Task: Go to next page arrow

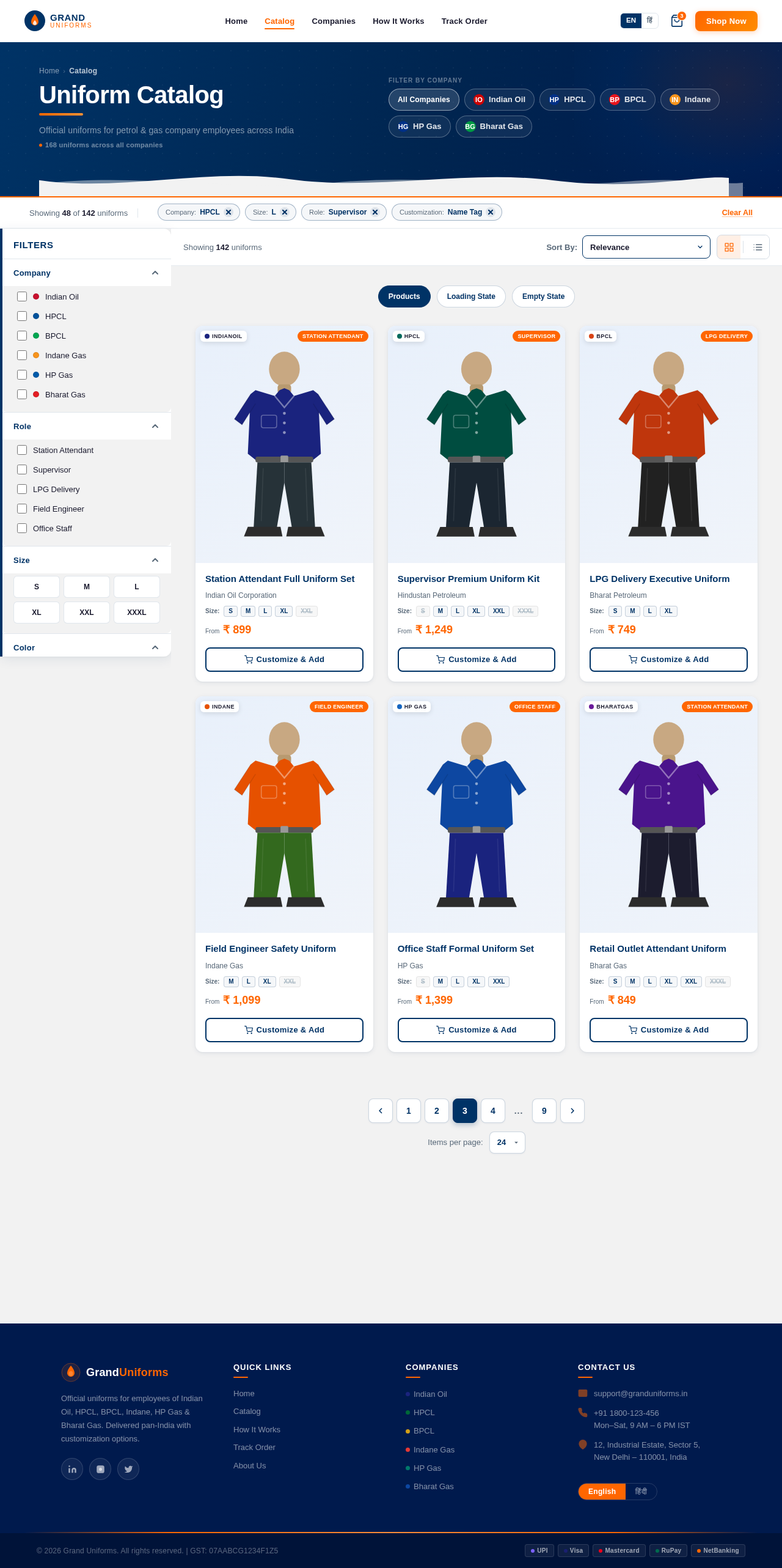Action: 572,1111
